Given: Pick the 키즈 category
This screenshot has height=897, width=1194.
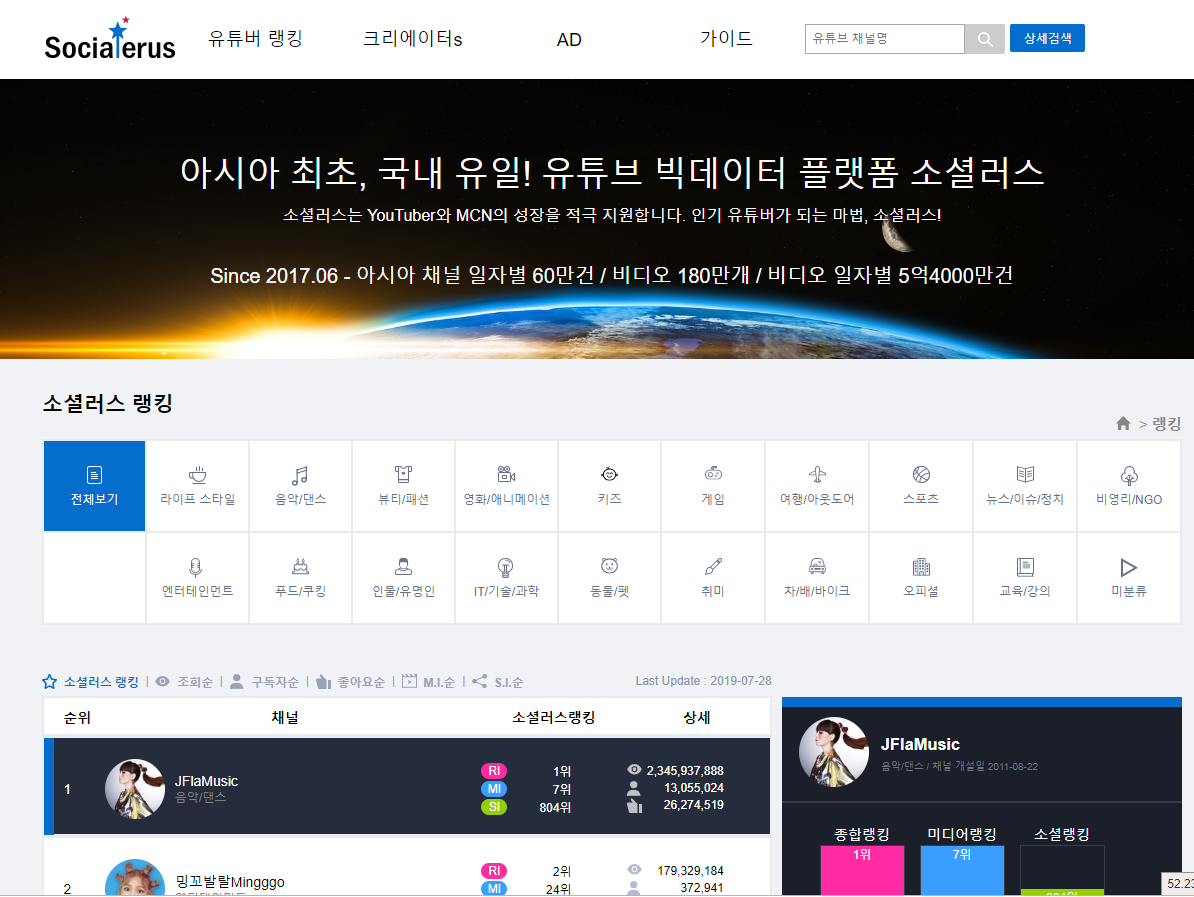Looking at the screenshot, I should (609, 486).
